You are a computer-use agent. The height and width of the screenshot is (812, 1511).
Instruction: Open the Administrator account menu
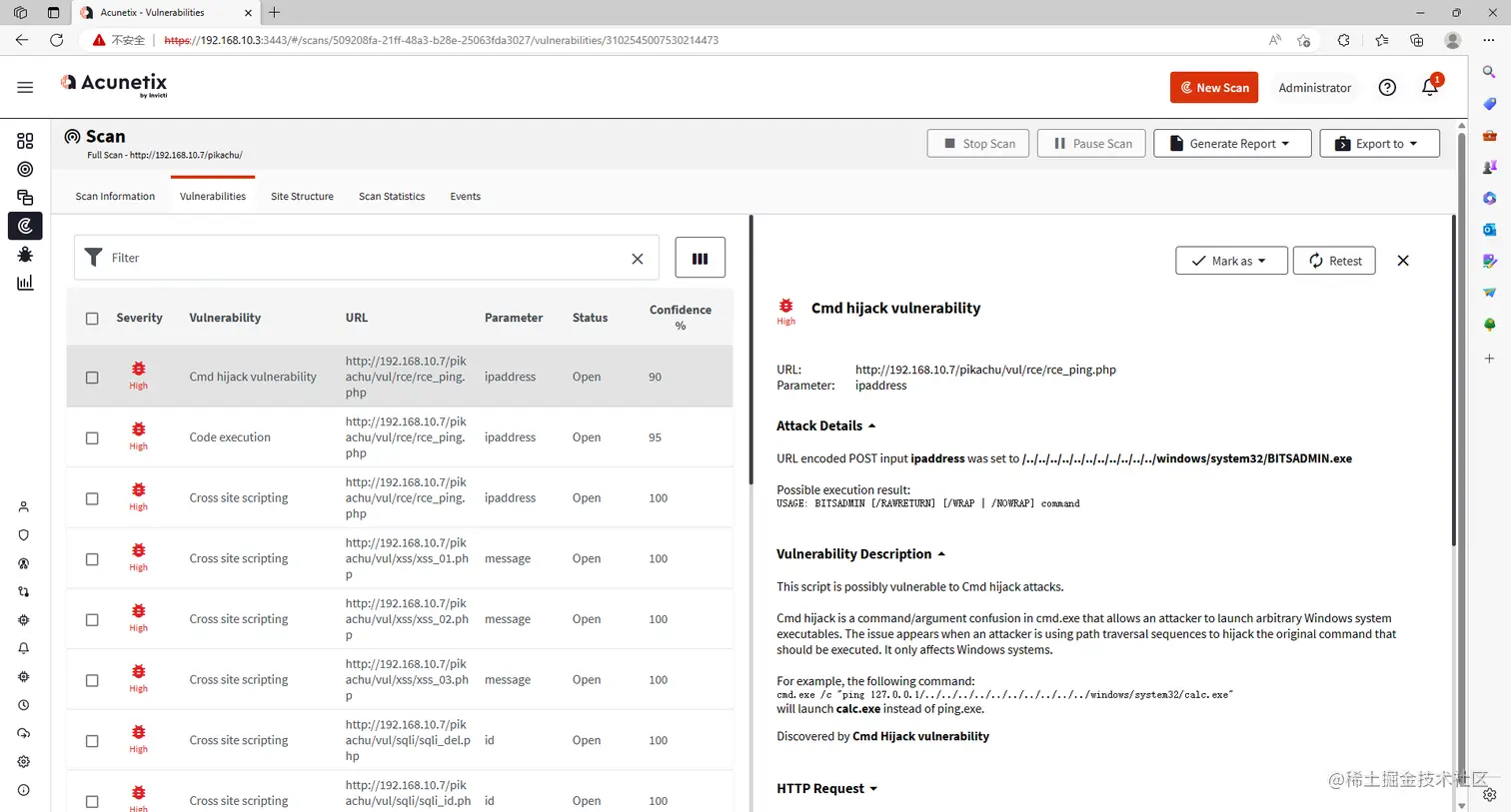tap(1314, 88)
